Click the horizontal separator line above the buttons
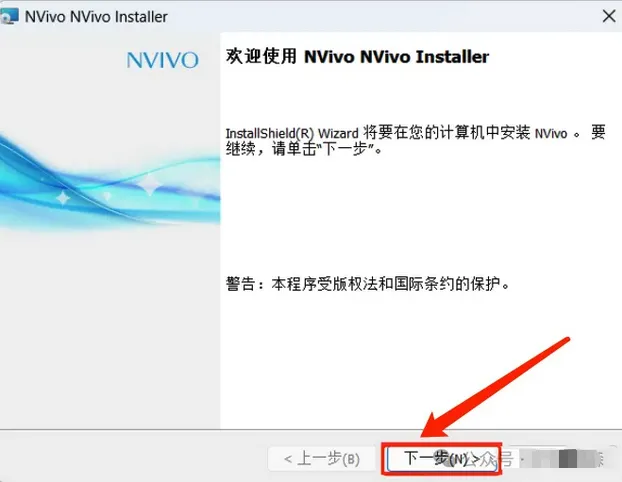This screenshot has width=622, height=482. [x=311, y=429]
